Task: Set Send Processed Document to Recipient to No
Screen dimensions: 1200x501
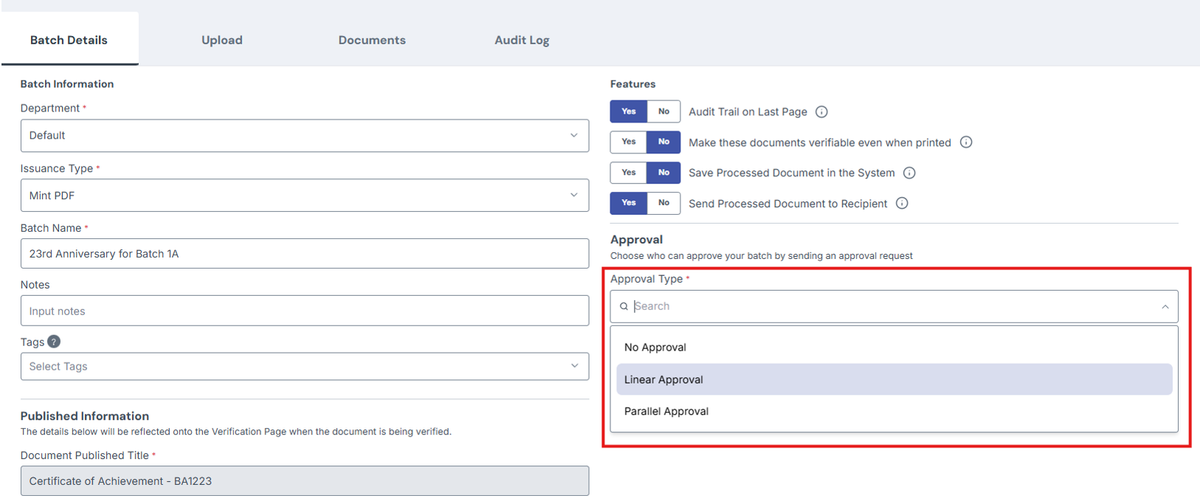Action: [x=663, y=203]
